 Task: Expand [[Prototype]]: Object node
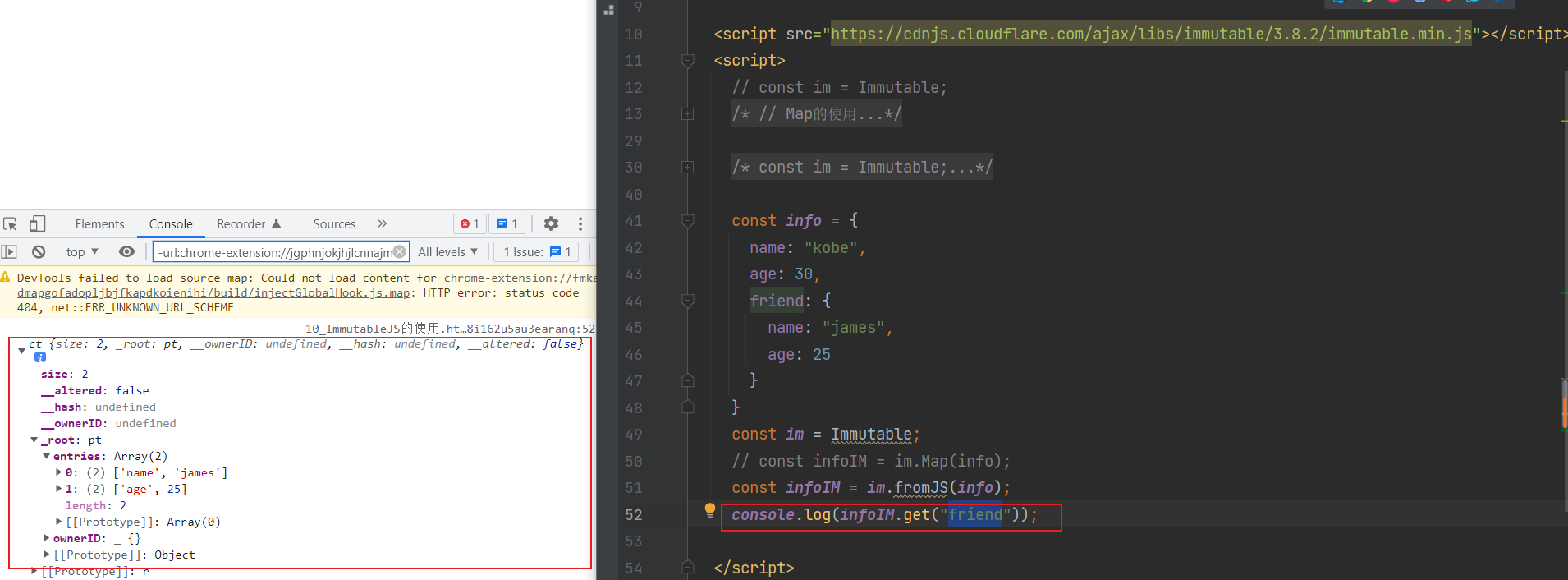46,555
